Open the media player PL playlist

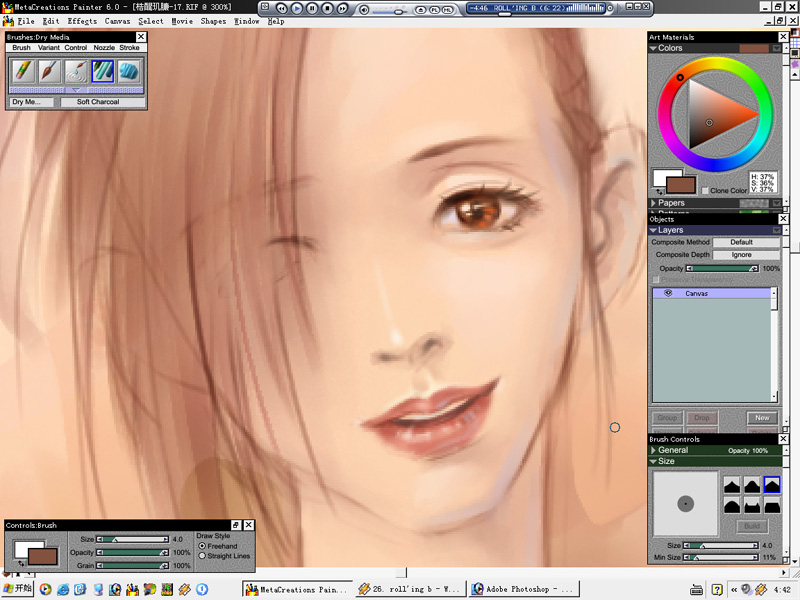coord(434,9)
